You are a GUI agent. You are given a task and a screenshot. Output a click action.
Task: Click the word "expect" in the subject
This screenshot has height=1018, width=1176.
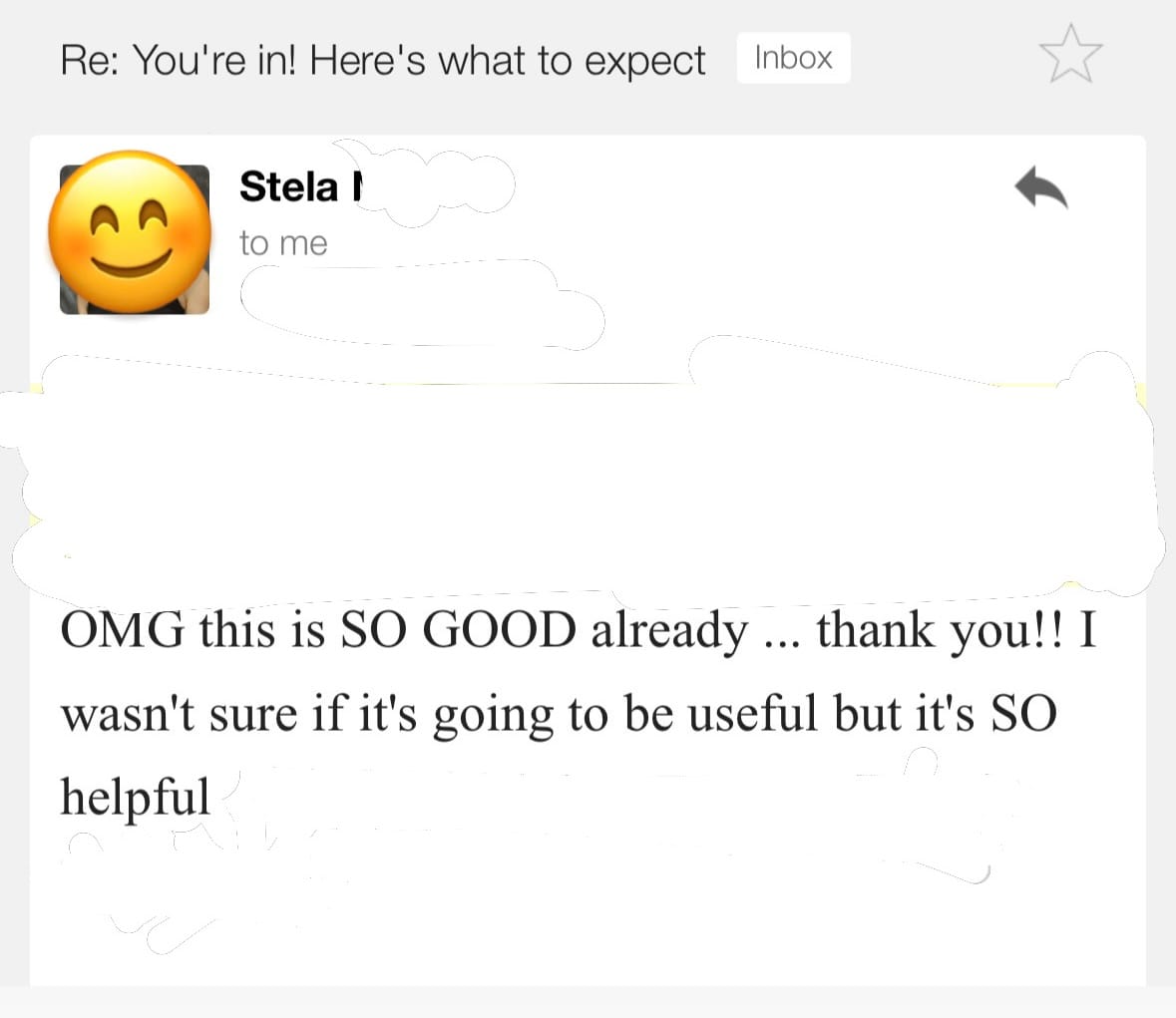point(644,62)
